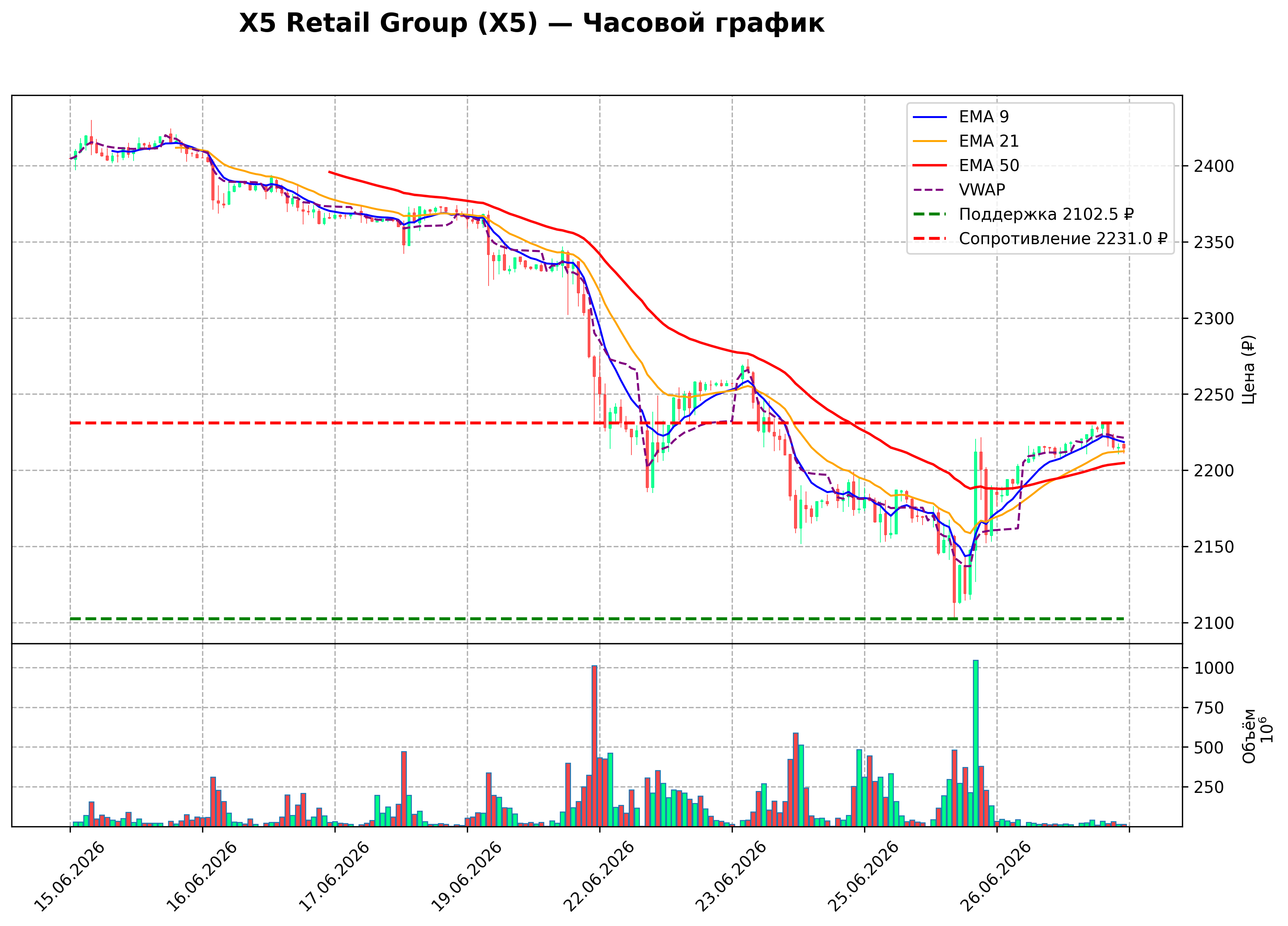This screenshot has height=926, width=1288.
Task: Click the 25.06.2026 date label
Action: click(x=863, y=877)
